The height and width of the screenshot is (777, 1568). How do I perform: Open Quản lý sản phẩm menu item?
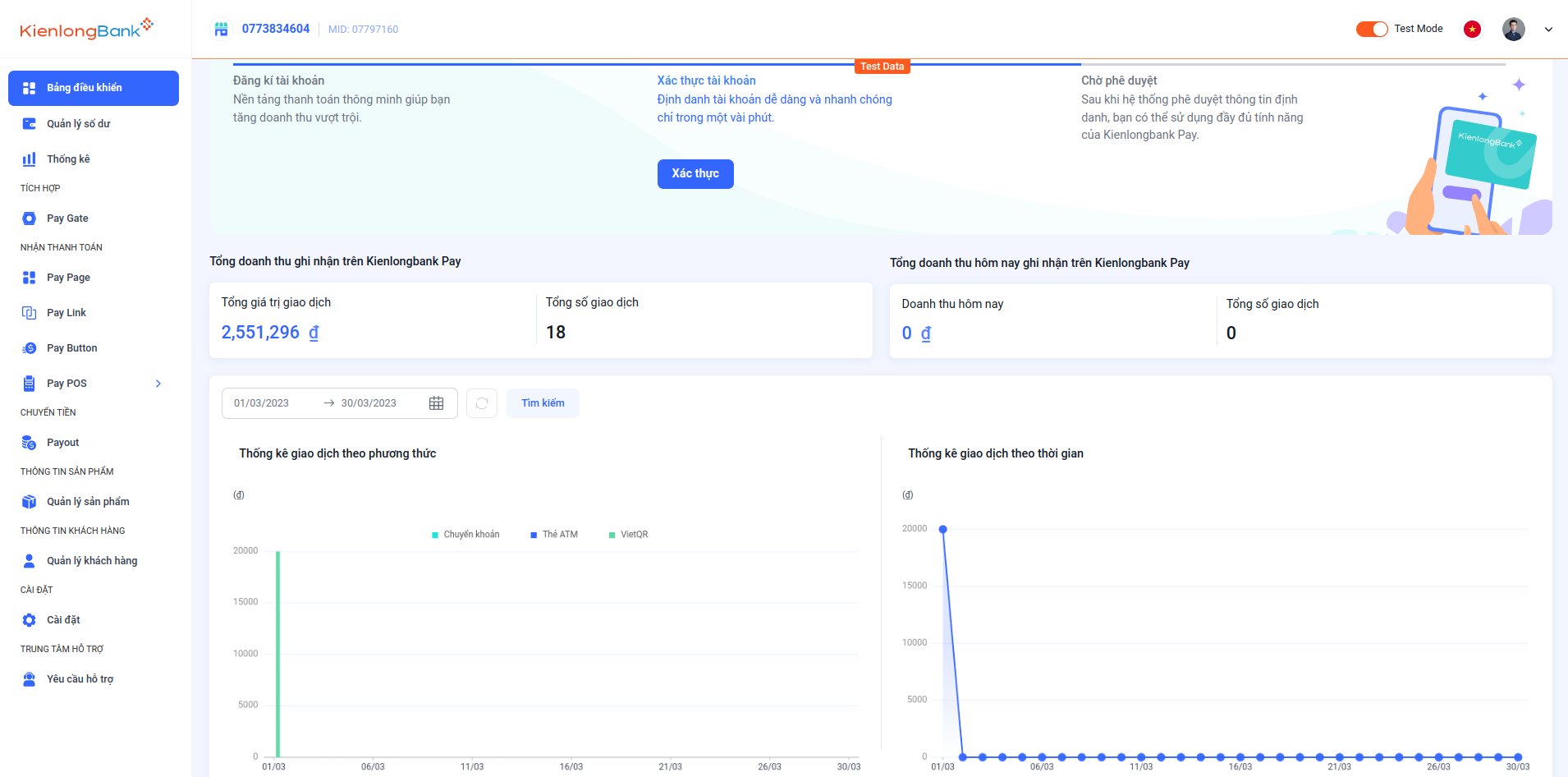tap(94, 502)
